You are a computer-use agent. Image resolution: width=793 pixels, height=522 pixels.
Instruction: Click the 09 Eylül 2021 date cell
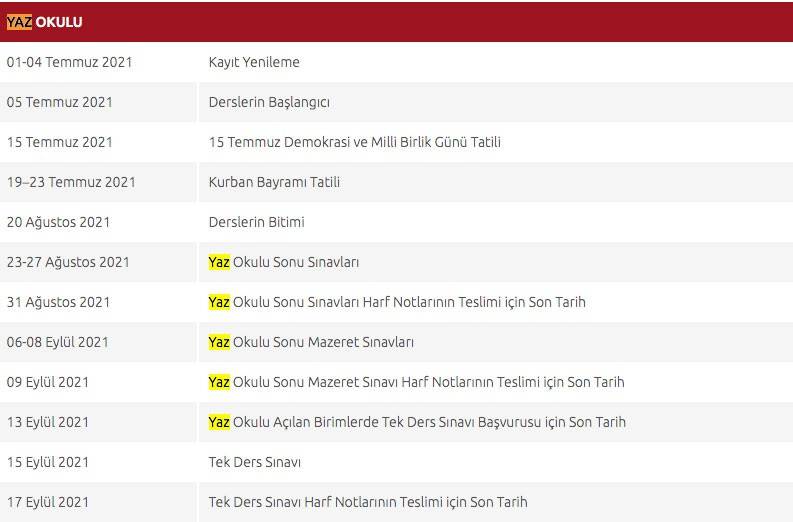(47, 382)
